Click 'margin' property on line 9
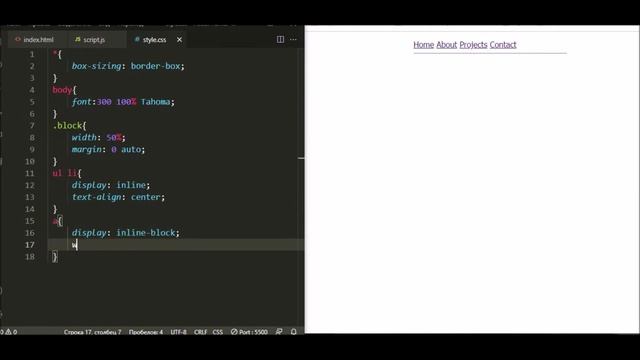Screen dimensions: 640x360 coord(87,149)
